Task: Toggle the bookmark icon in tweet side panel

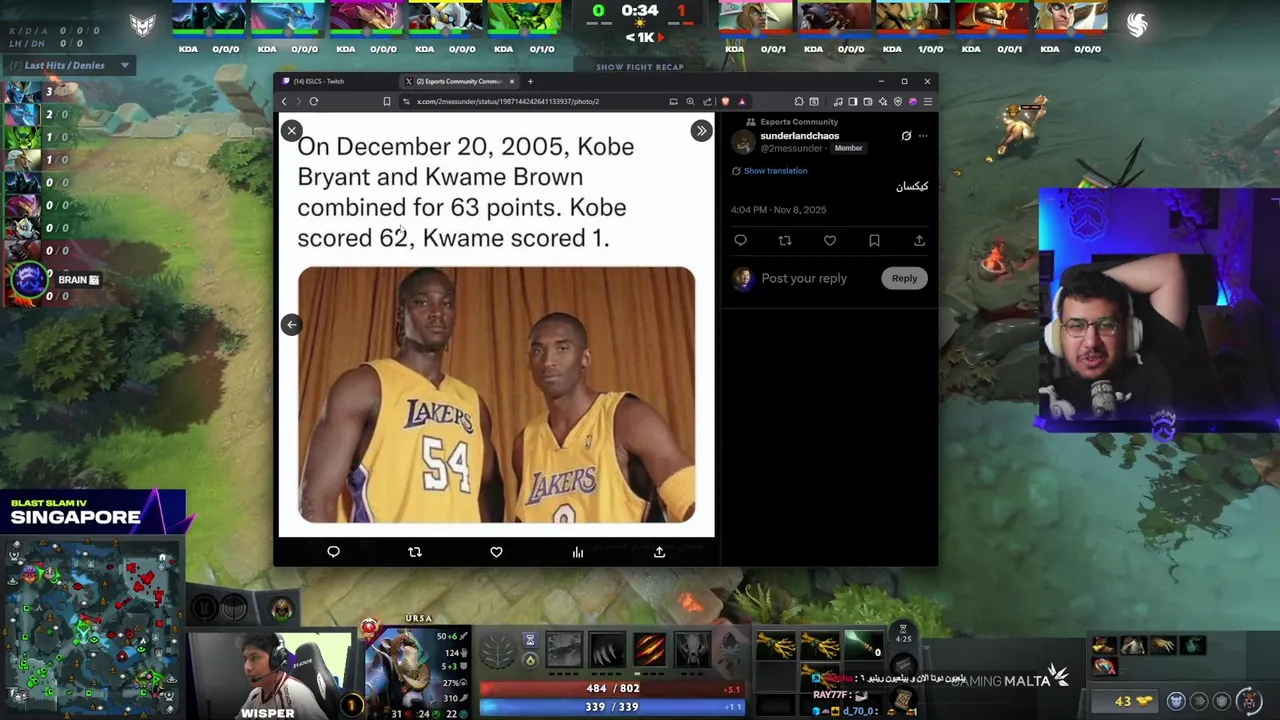Action: [874, 241]
